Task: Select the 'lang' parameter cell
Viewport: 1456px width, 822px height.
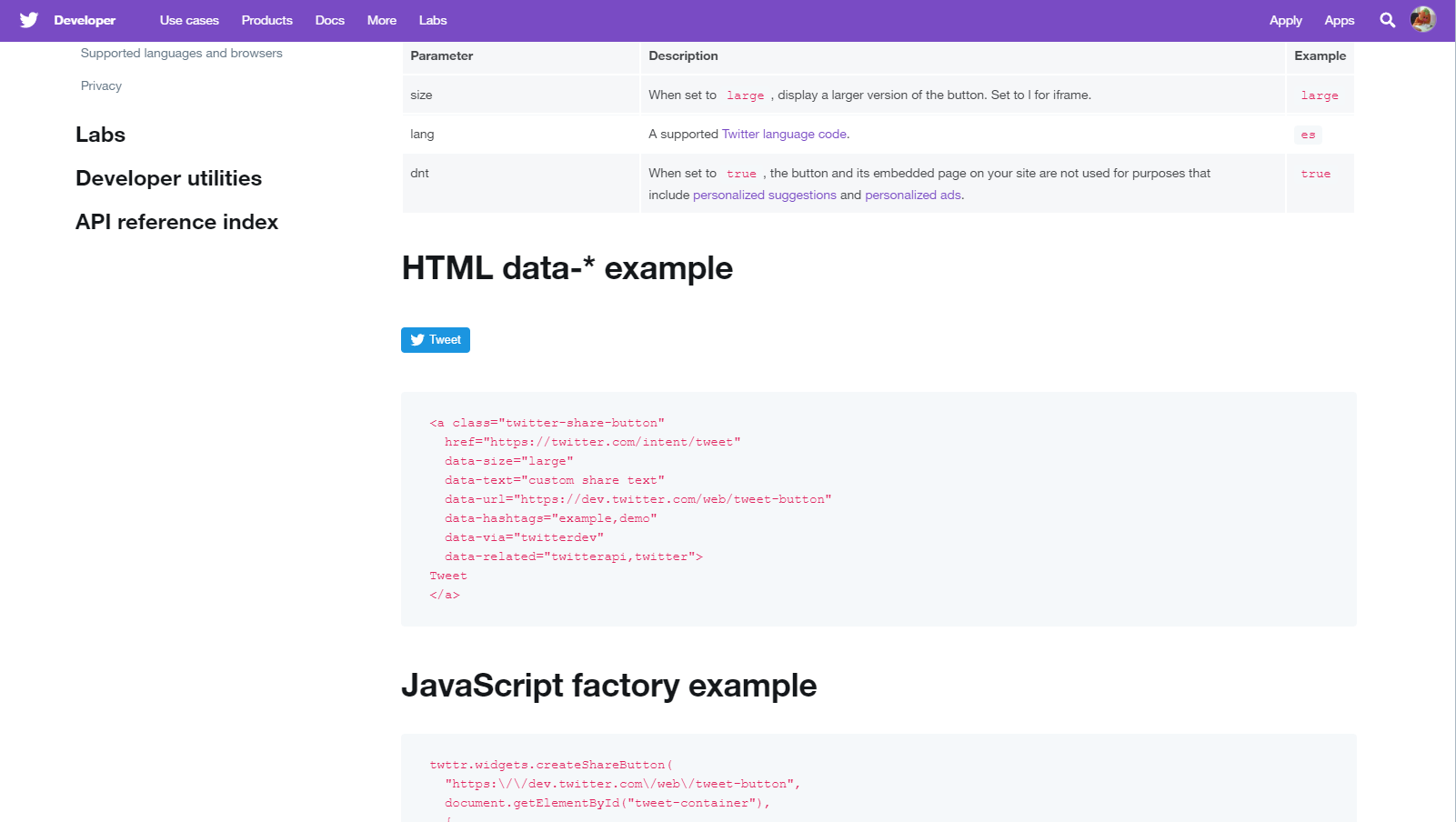Action: (x=521, y=134)
